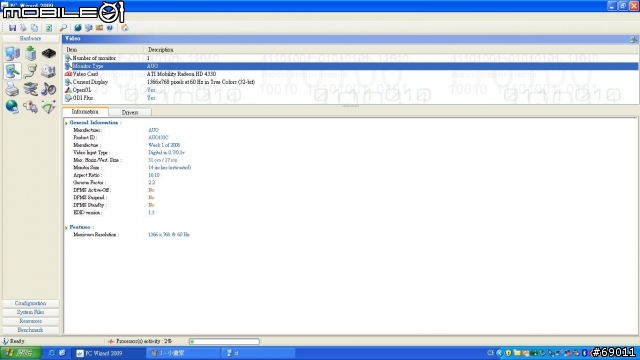Click the Aspect Ratio value
This screenshot has width=640, height=360.
(x=154, y=175)
